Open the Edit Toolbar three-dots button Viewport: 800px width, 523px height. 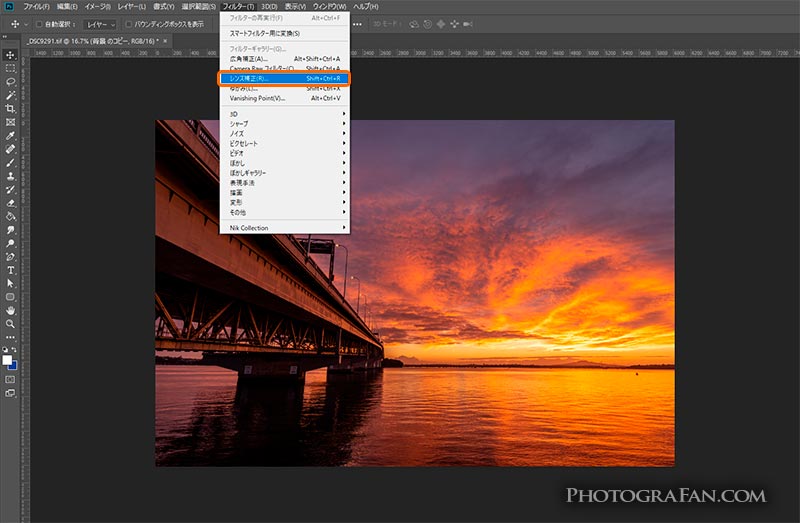point(10,337)
